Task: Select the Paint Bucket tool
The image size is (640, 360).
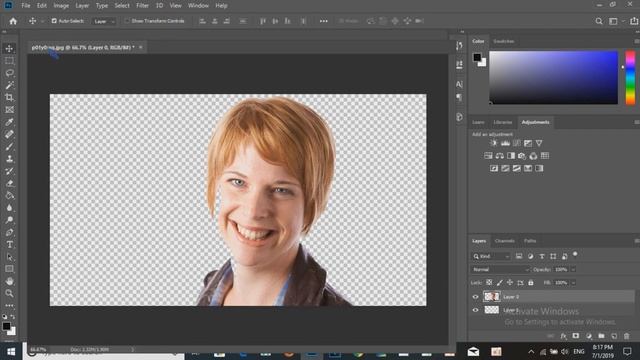Action: 9,196
